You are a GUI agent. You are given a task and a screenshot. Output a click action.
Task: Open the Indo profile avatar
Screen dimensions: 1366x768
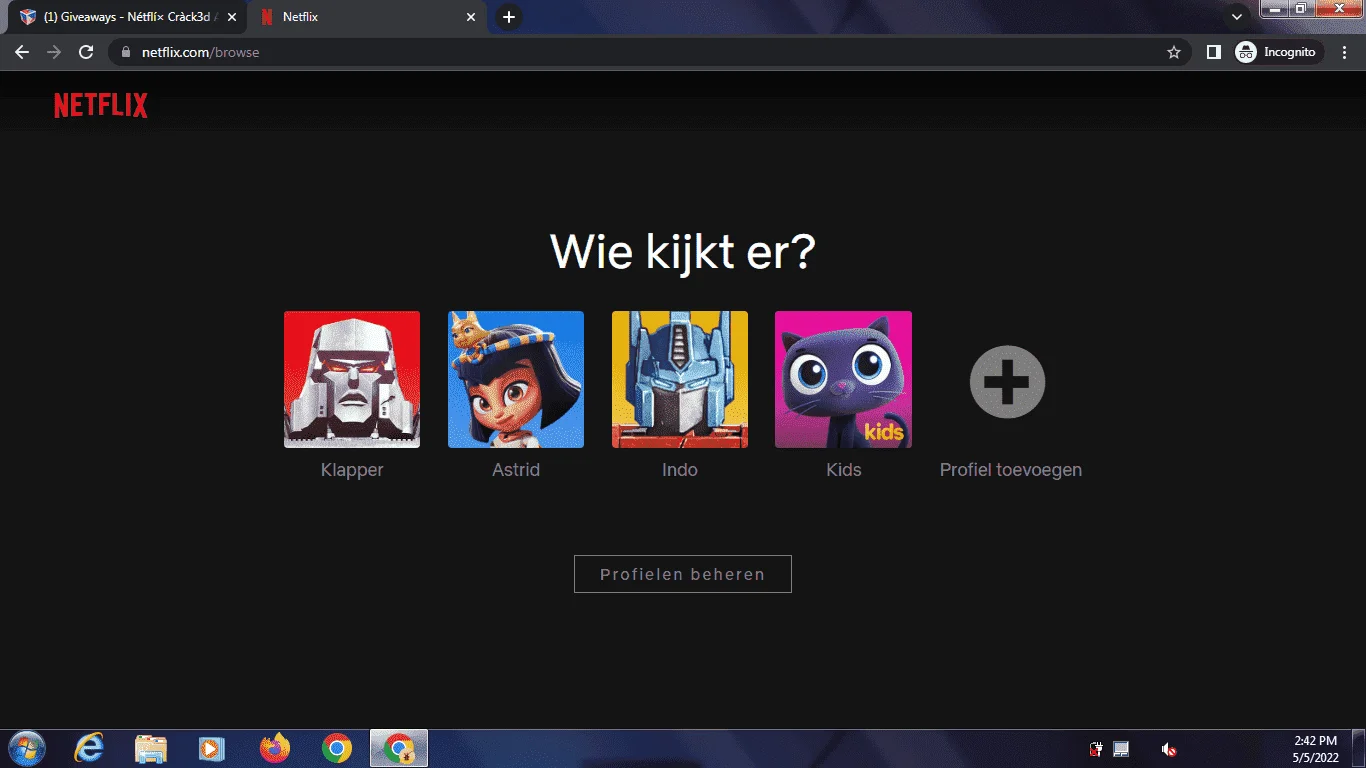680,379
